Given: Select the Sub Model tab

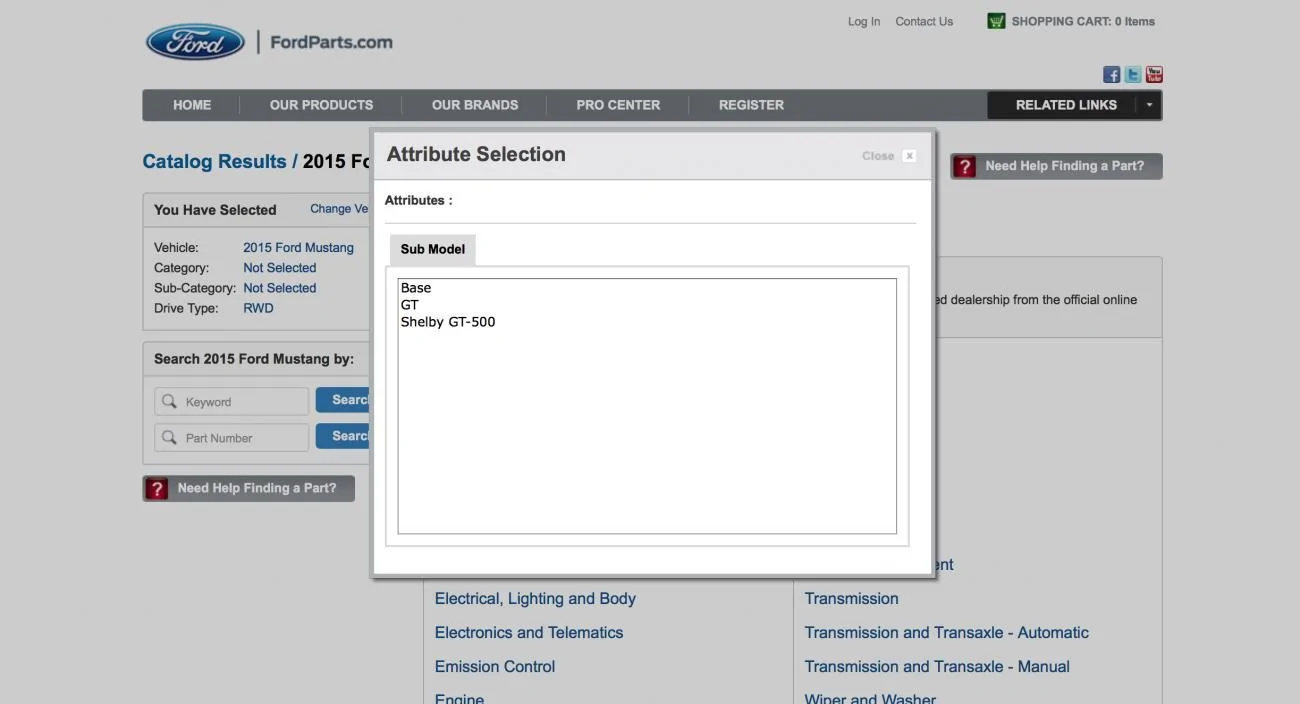Looking at the screenshot, I should [x=433, y=249].
